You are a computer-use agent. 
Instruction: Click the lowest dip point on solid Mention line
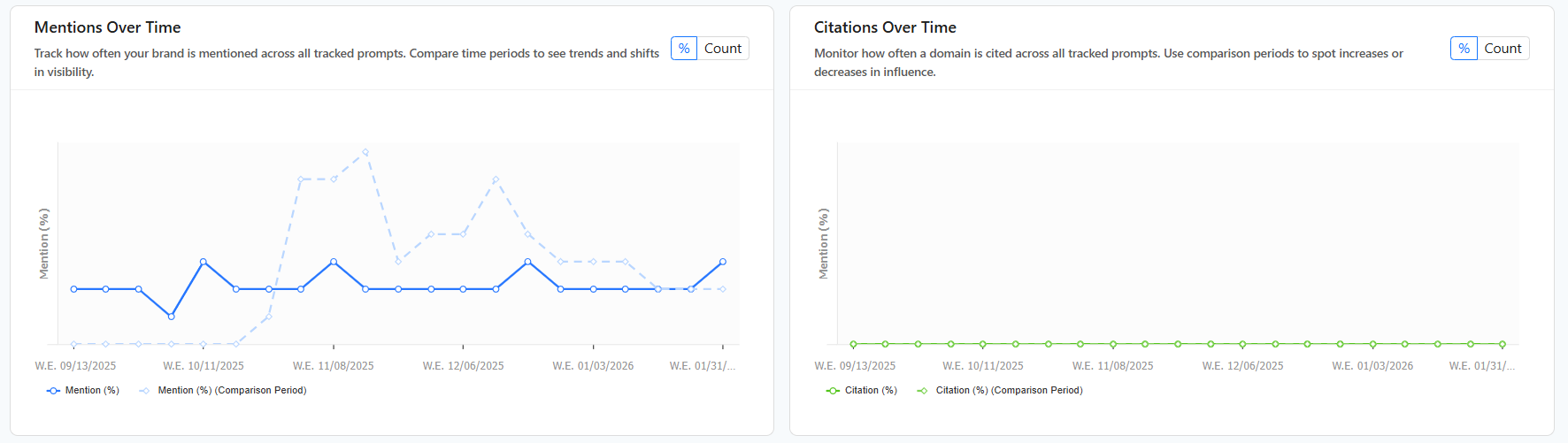point(171,317)
